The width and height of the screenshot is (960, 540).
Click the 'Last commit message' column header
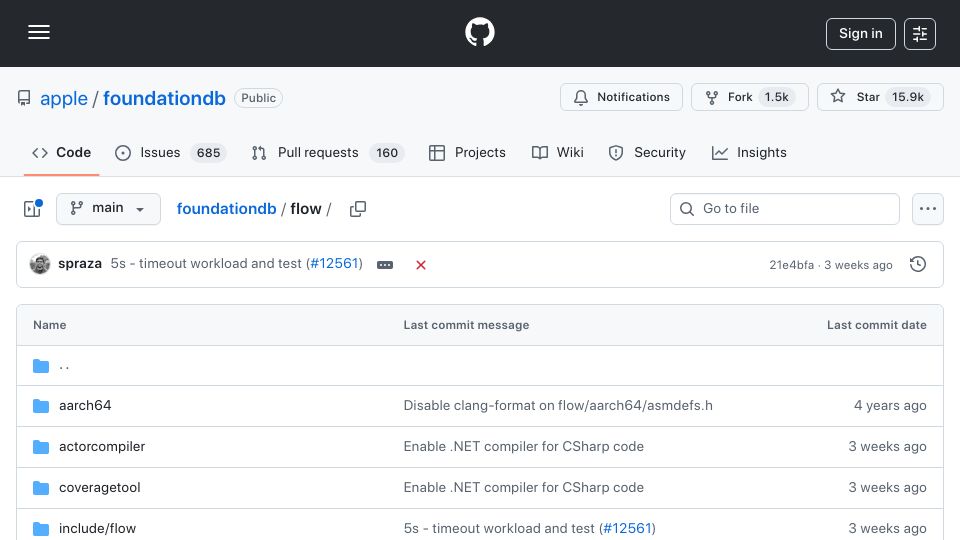466,325
